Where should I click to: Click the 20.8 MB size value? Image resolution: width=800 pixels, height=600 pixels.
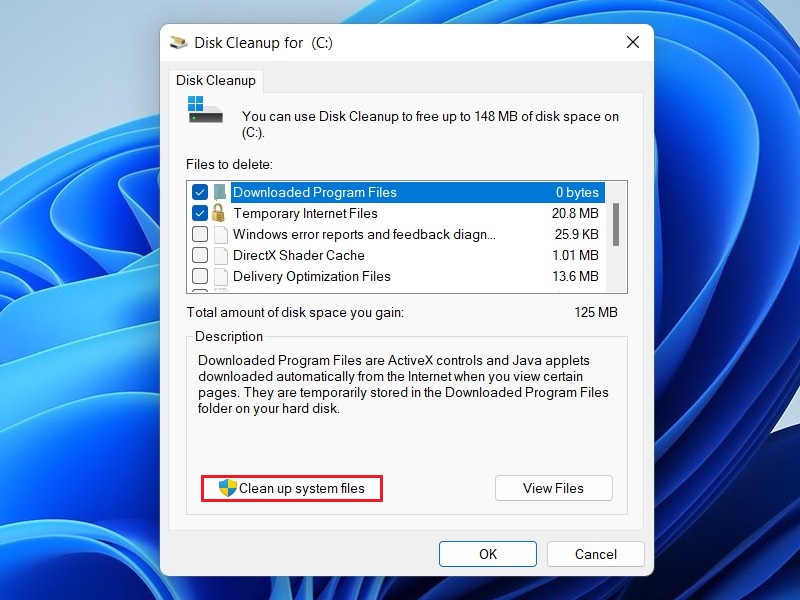[575, 213]
